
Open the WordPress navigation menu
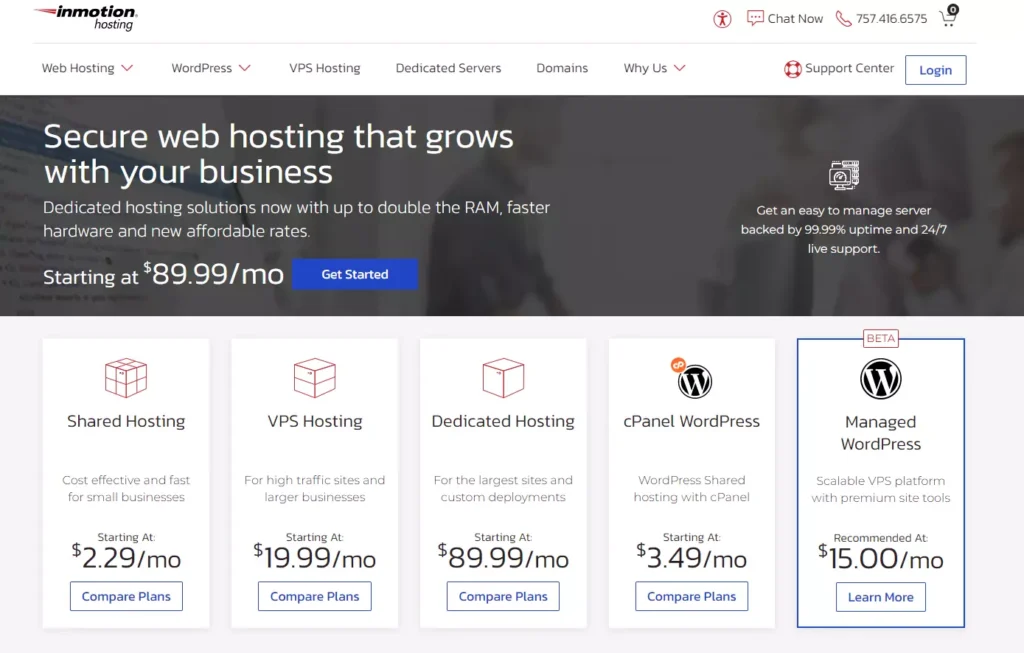click(211, 68)
